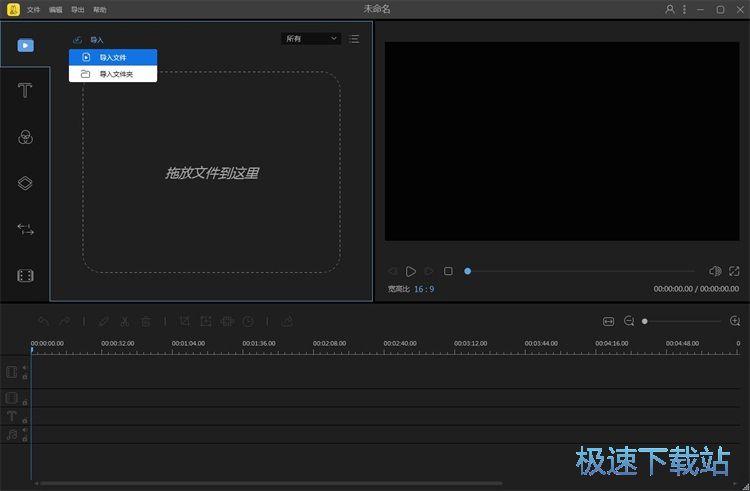750x491 pixels.
Task: Click the video track filmstrip icon
Action: (x=11, y=372)
